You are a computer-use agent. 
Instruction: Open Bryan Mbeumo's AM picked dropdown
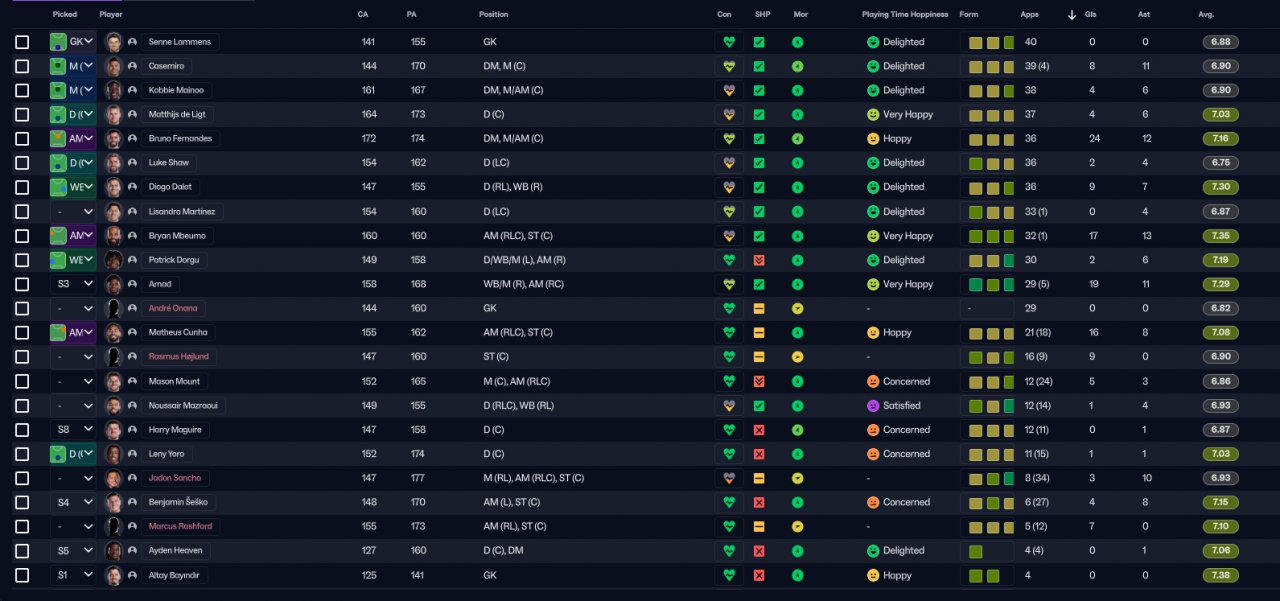(73, 236)
